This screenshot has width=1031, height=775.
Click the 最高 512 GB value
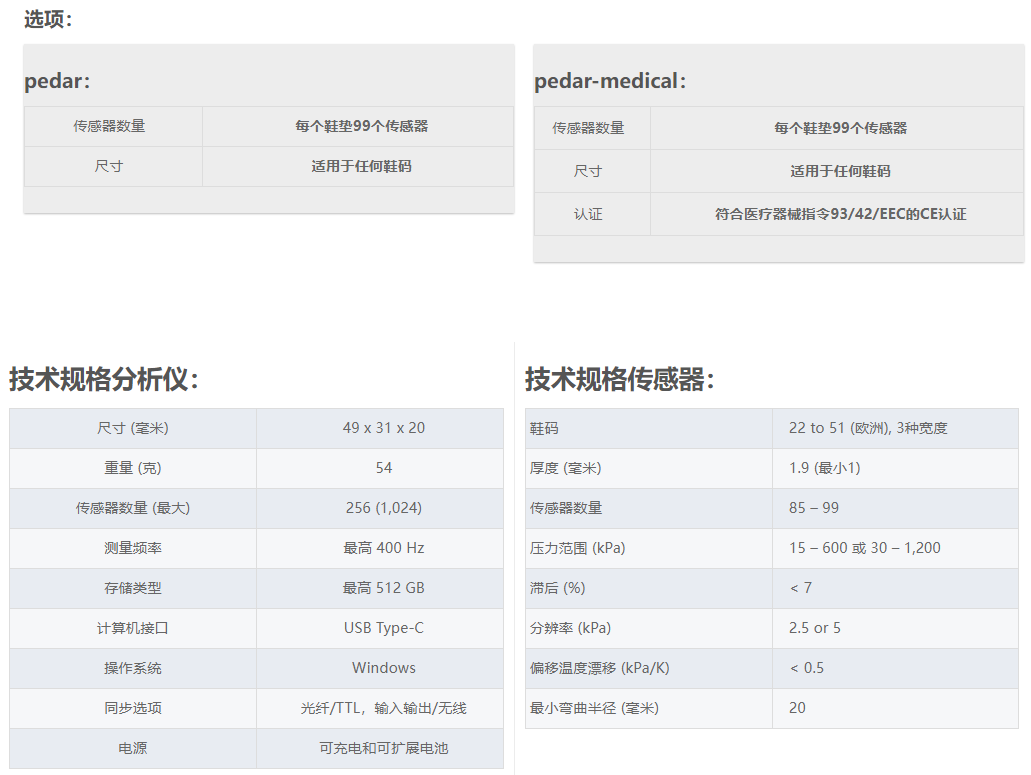point(384,588)
